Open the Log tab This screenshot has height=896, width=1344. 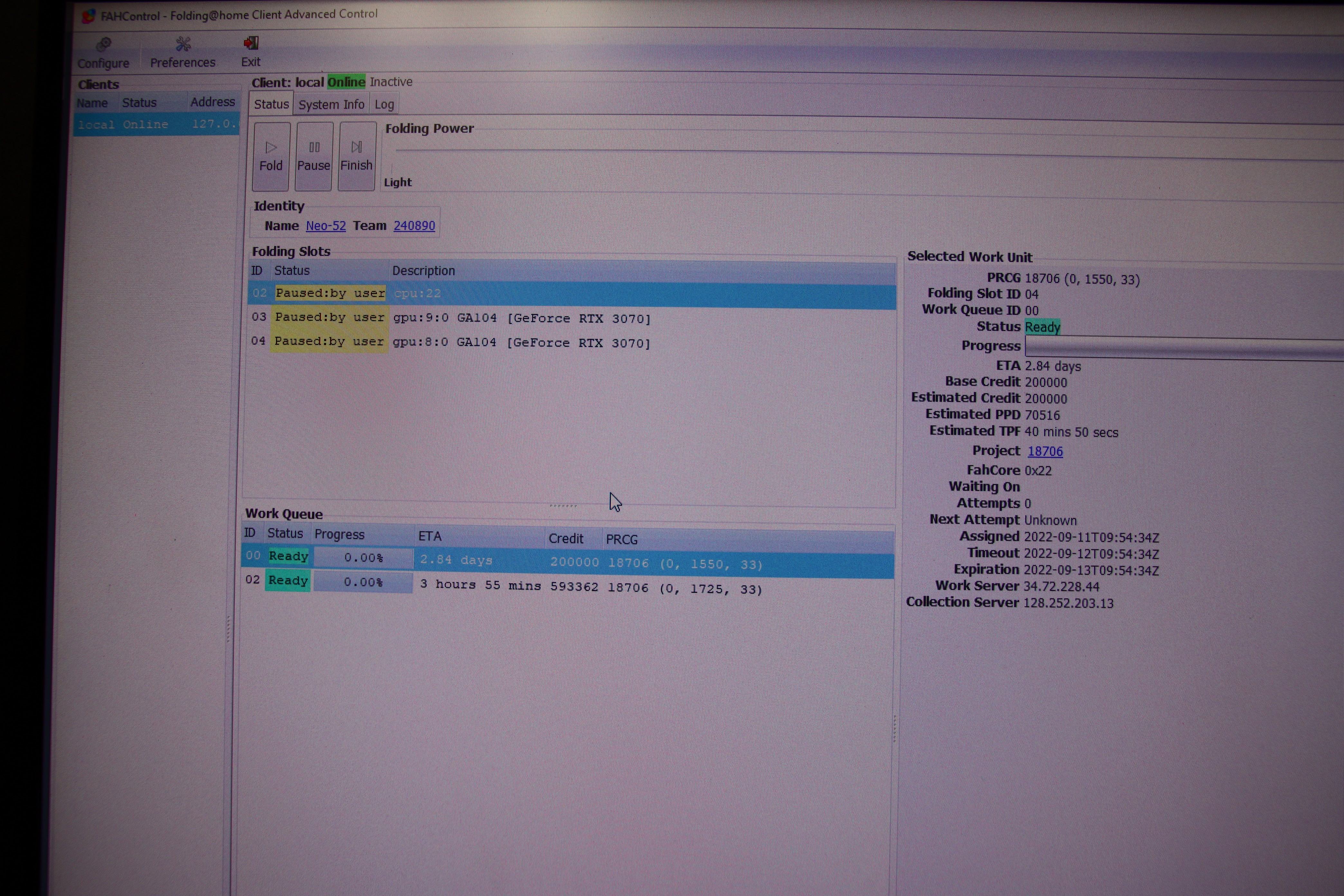pyautogui.click(x=384, y=105)
